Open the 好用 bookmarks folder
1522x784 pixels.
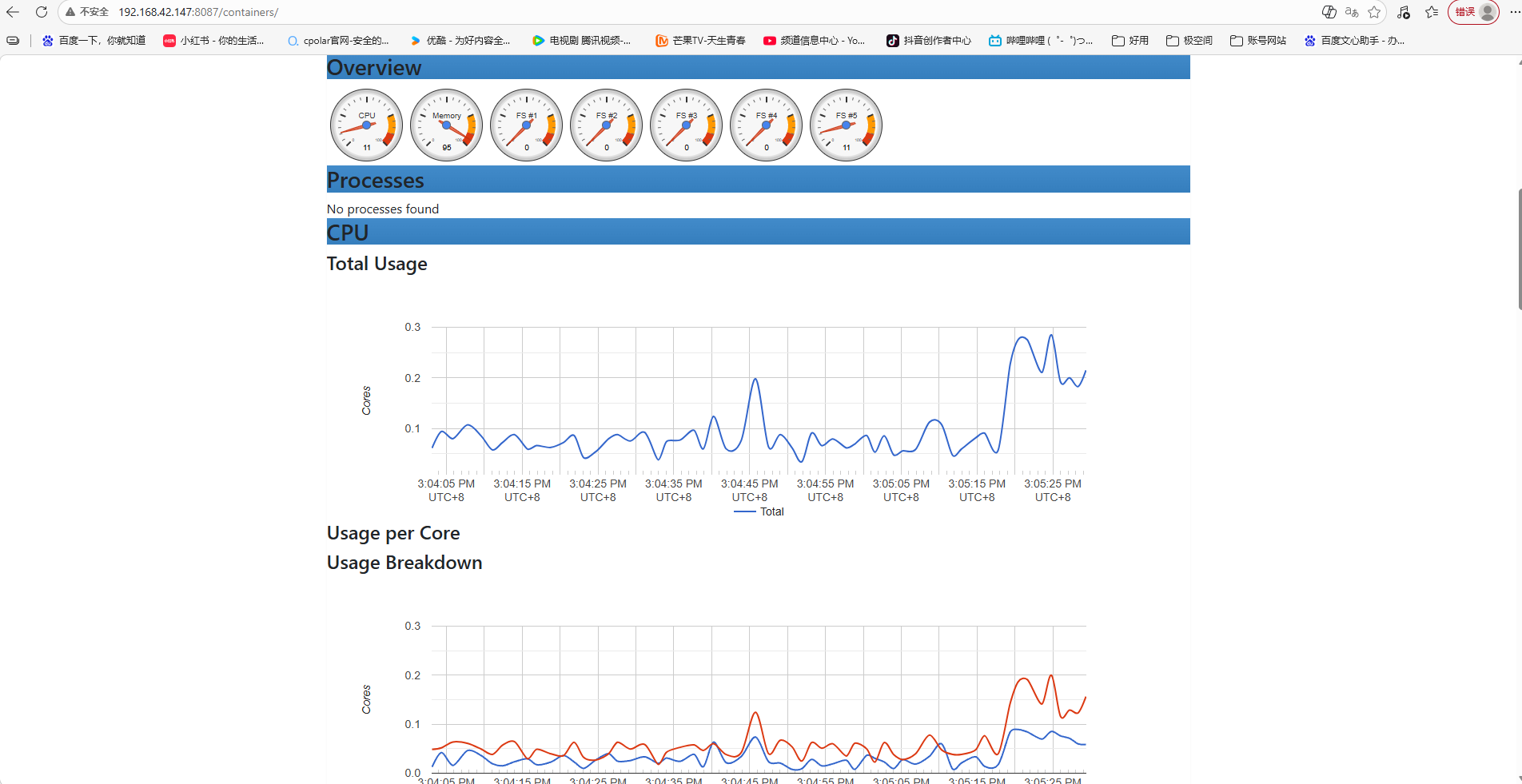pyautogui.click(x=1130, y=41)
